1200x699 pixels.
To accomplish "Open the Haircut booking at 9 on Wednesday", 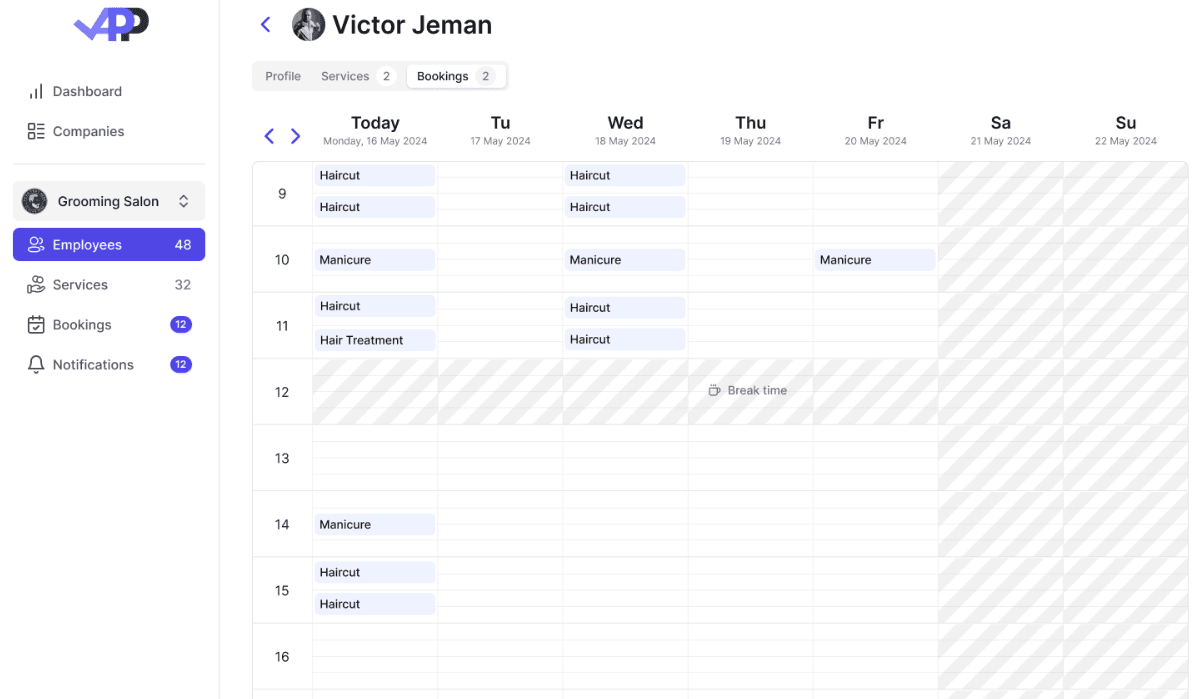I will tap(624, 175).
